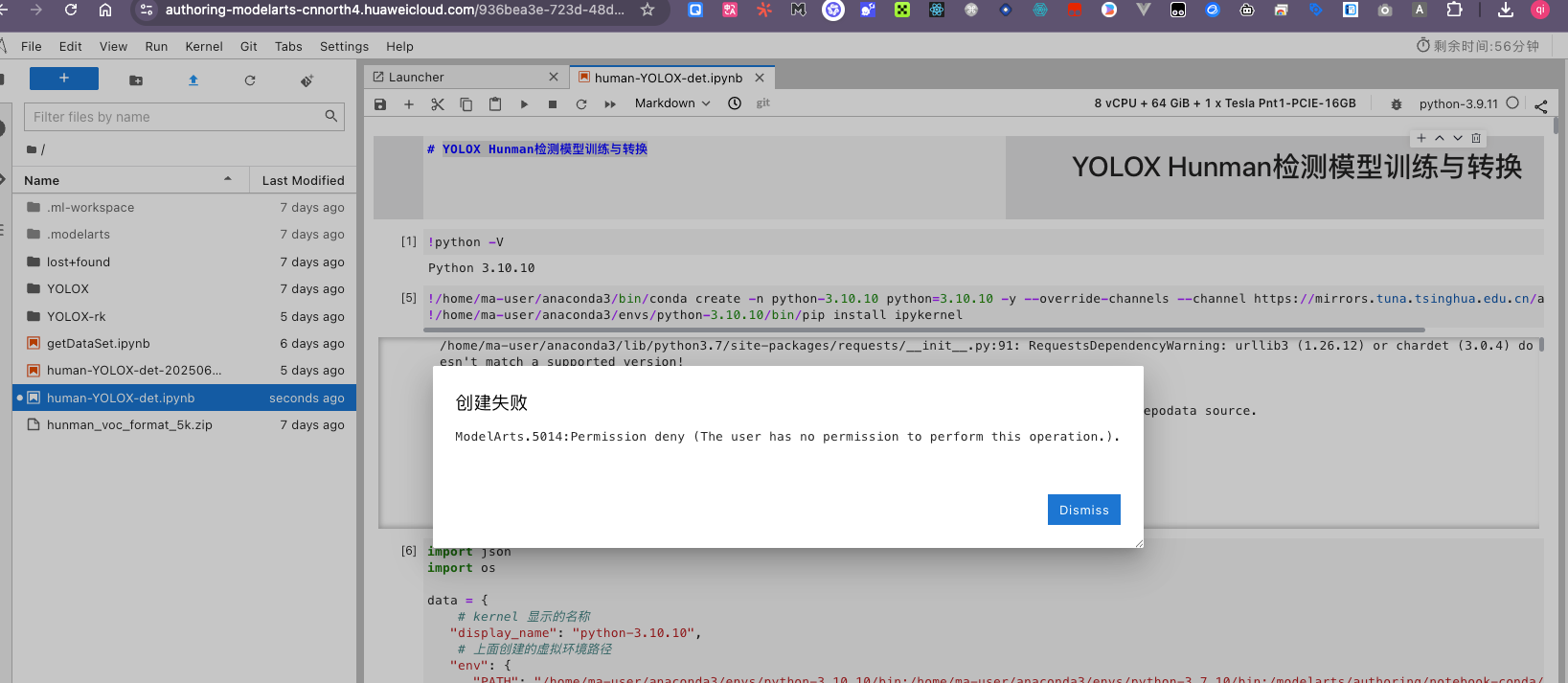The width and height of the screenshot is (1568, 683).
Task: Cut the selected cell with the scissors icon
Action: (438, 103)
